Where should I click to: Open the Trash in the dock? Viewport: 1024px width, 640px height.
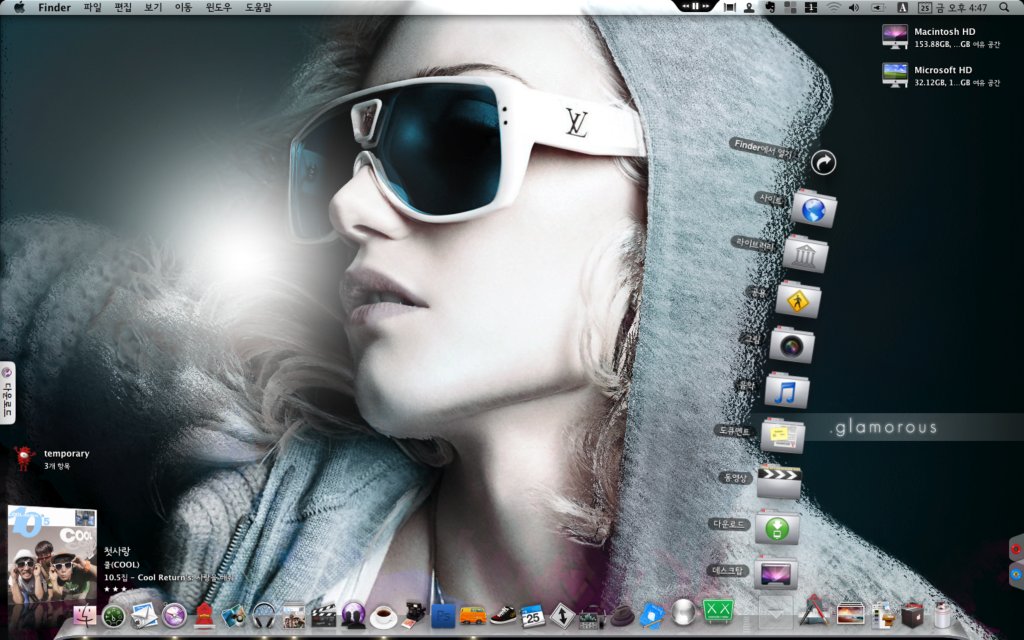click(x=941, y=614)
